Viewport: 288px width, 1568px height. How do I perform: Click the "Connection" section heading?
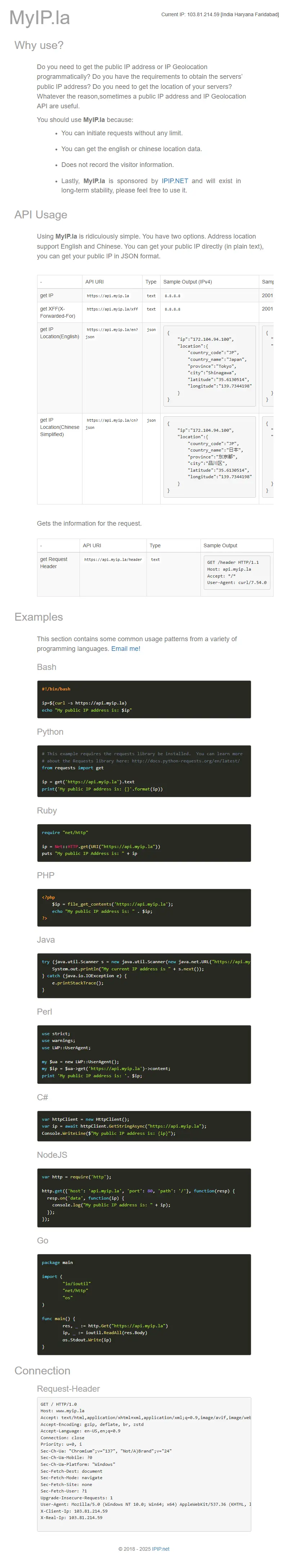coord(42,1371)
